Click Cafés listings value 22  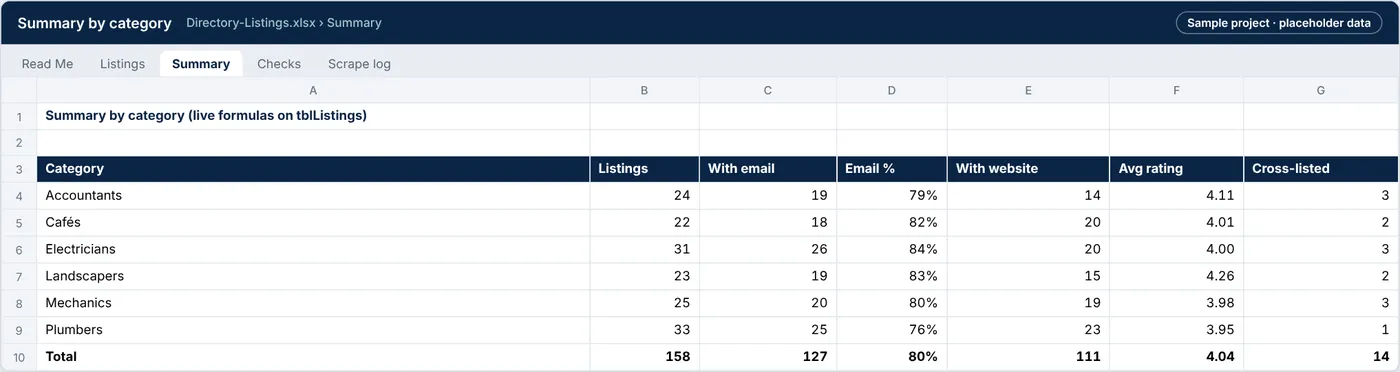pyautogui.click(x=644, y=223)
